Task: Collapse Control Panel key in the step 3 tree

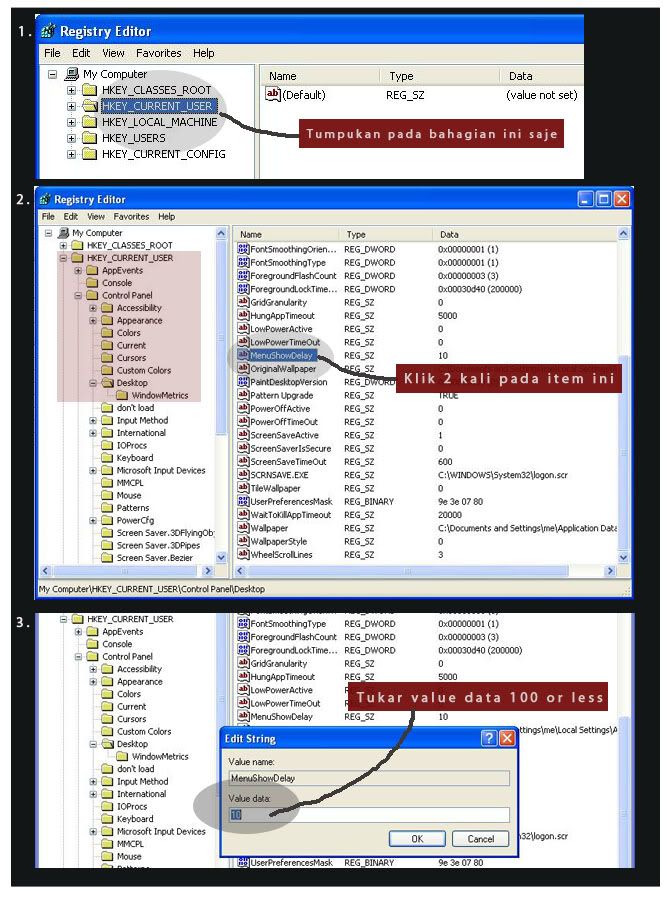Action: pos(79,657)
